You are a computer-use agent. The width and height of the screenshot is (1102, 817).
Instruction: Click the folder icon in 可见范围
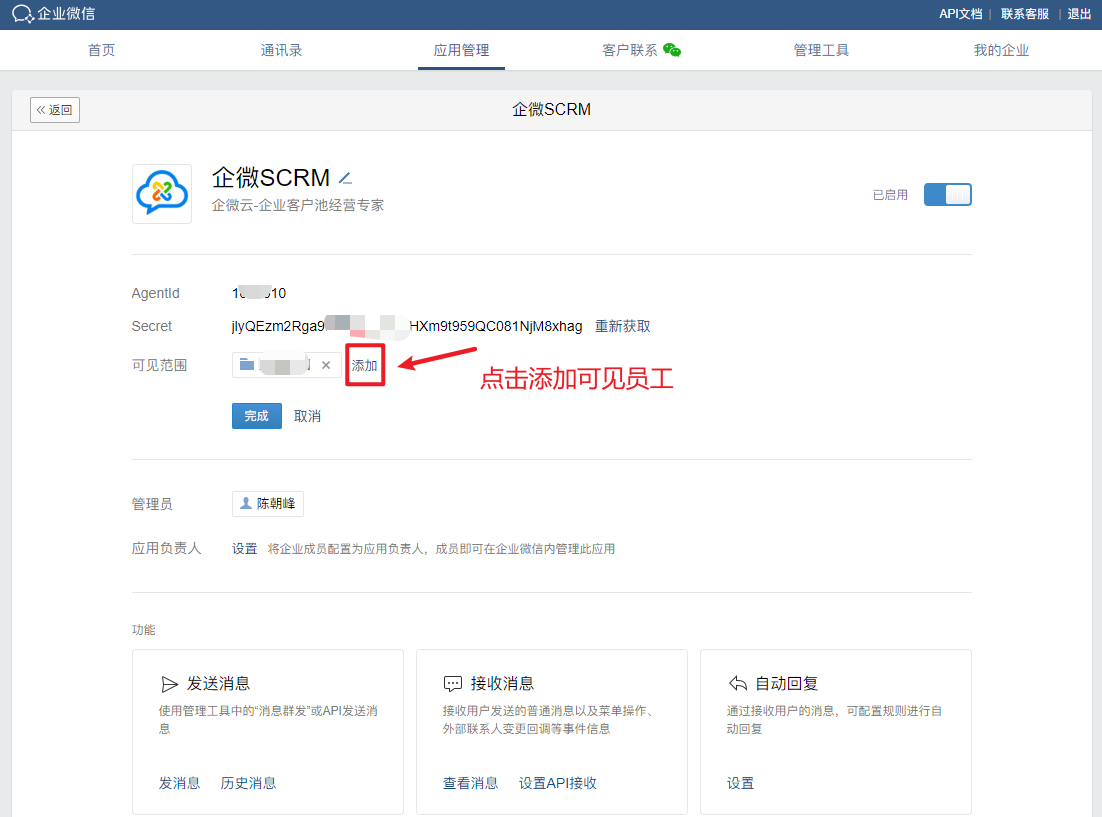[x=247, y=365]
